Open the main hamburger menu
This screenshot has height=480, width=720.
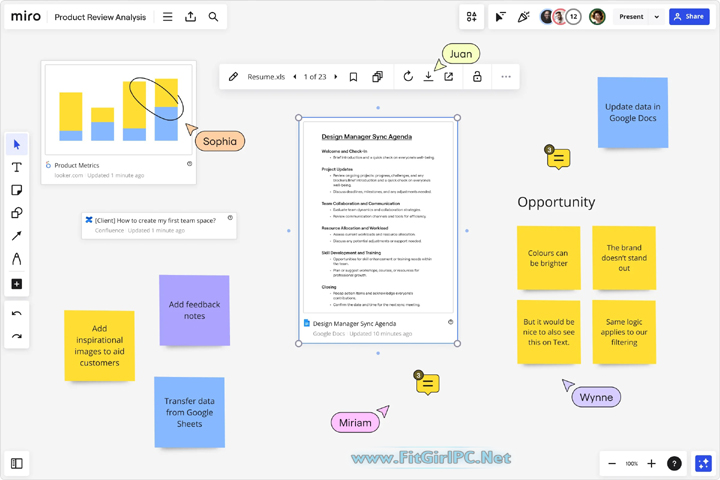tap(167, 17)
